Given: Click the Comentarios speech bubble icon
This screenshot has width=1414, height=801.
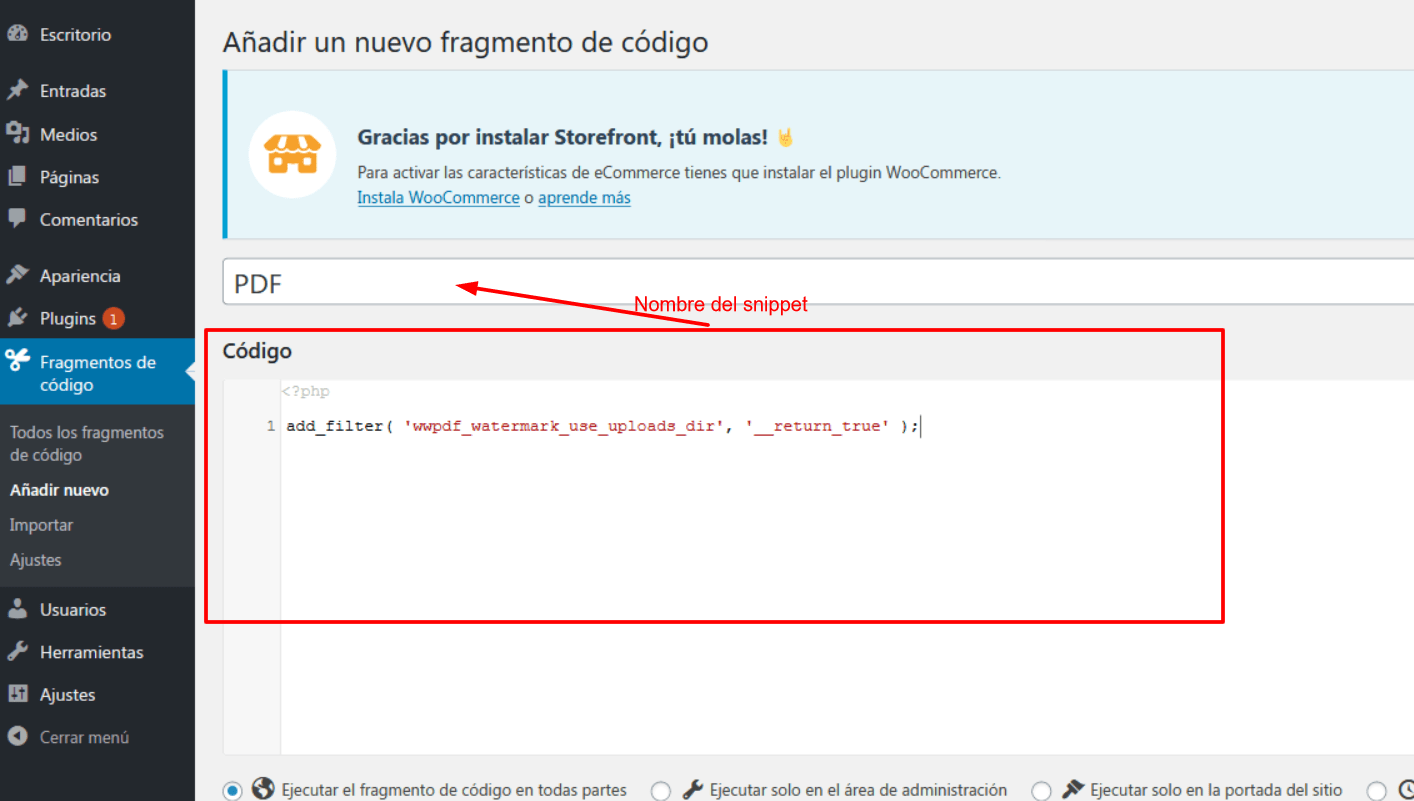Looking at the screenshot, I should 17,219.
